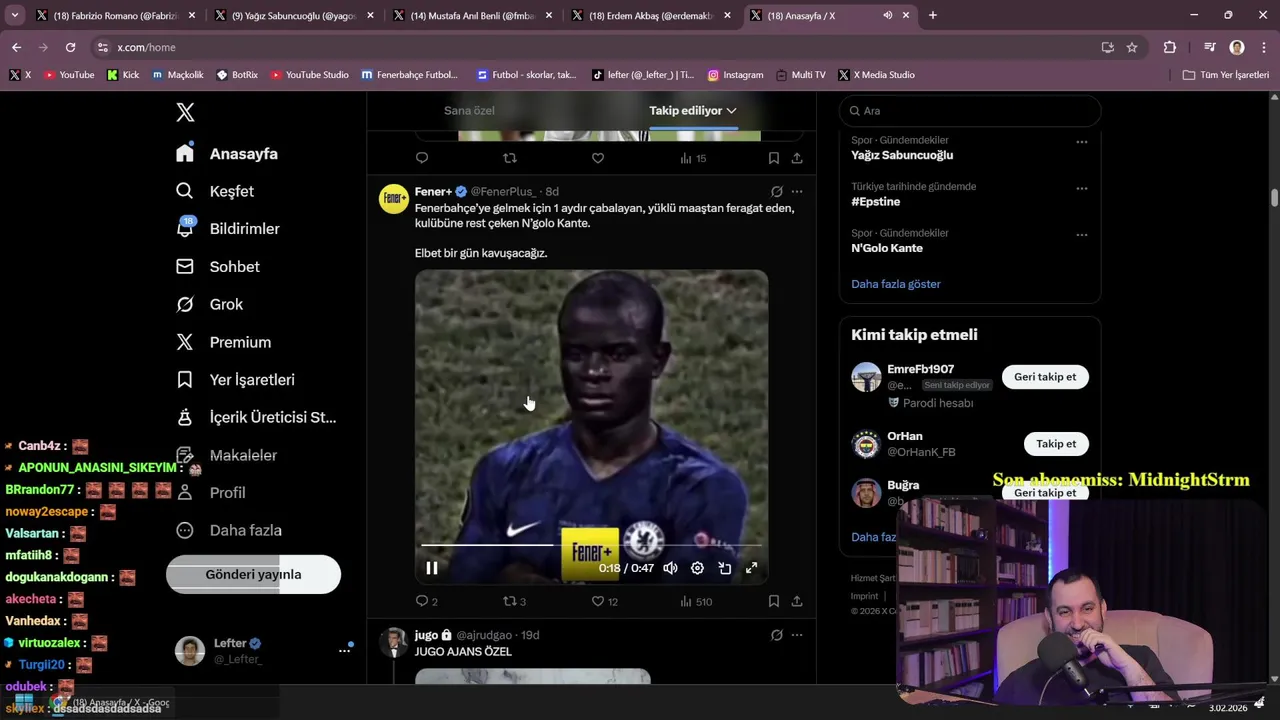The image size is (1280, 720).
Task: Open Lefter account switcher dots
Action: click(x=344, y=650)
